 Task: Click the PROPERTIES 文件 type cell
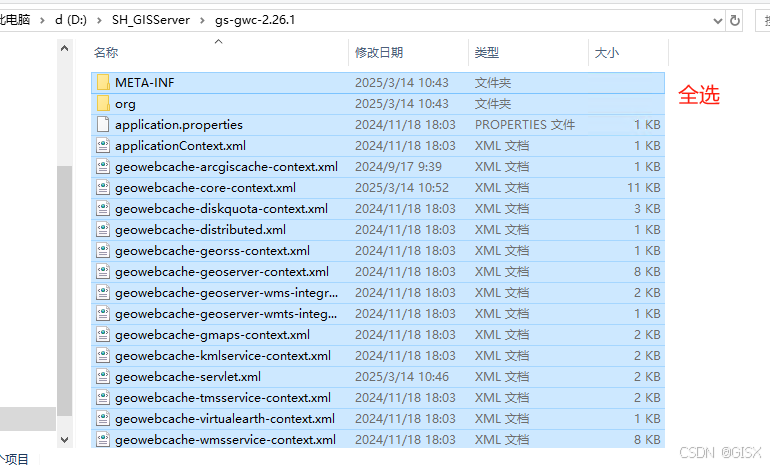[524, 125]
